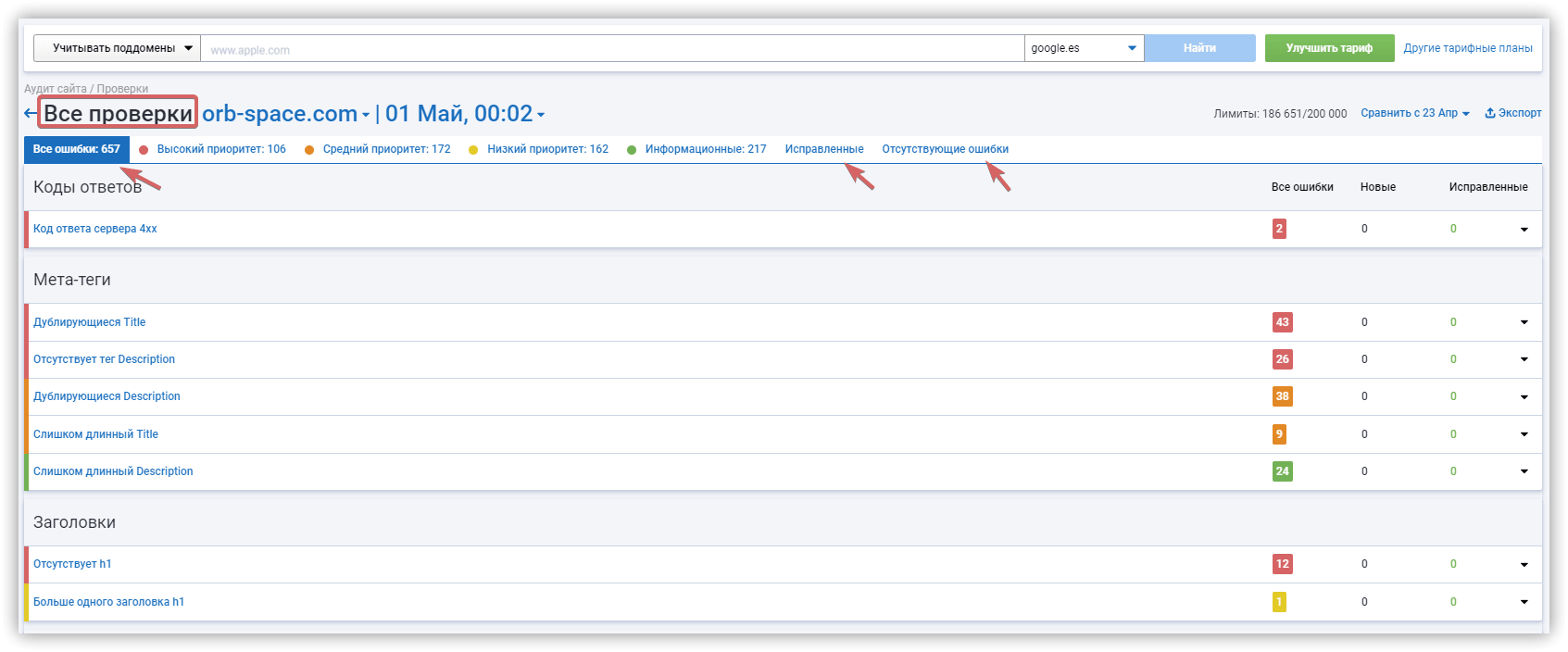Open the 'Сравнить с 23 Апр' dropdown
The width and height of the screenshot is (1568, 652).
point(1415,113)
